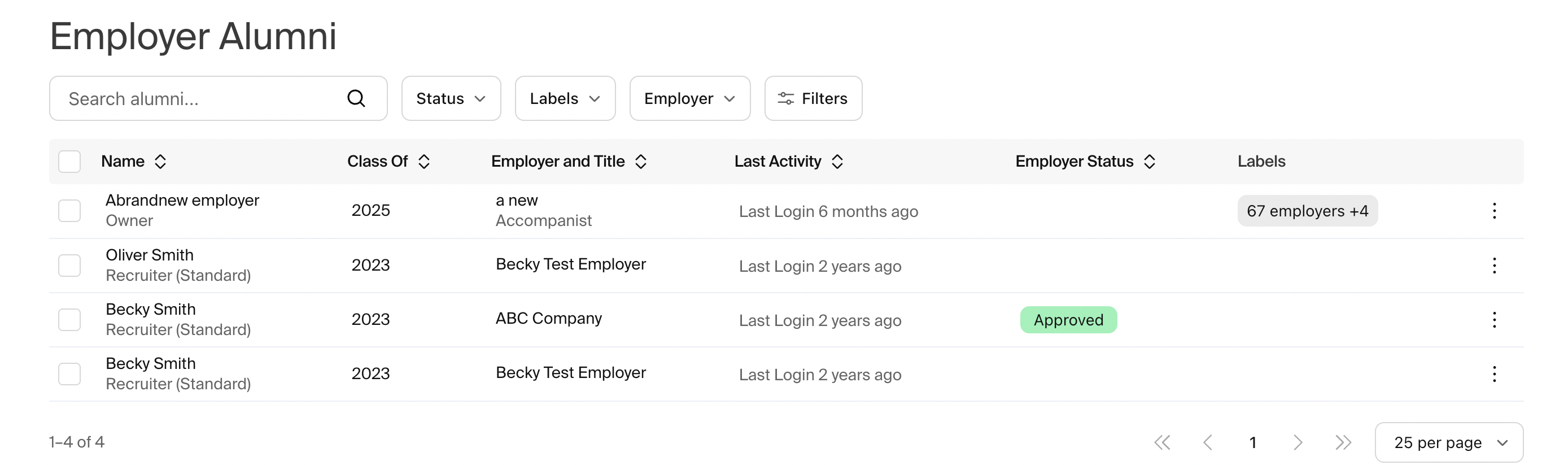Click the Search alumni input field

[x=201, y=98]
